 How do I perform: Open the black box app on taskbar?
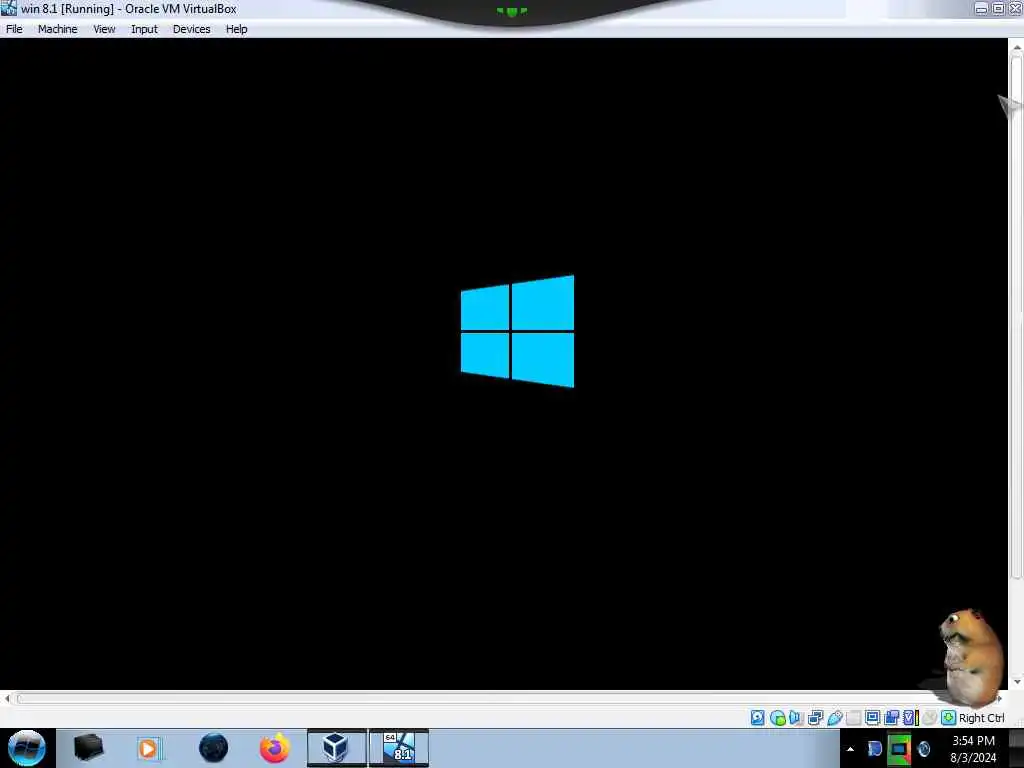pyautogui.click(x=88, y=748)
